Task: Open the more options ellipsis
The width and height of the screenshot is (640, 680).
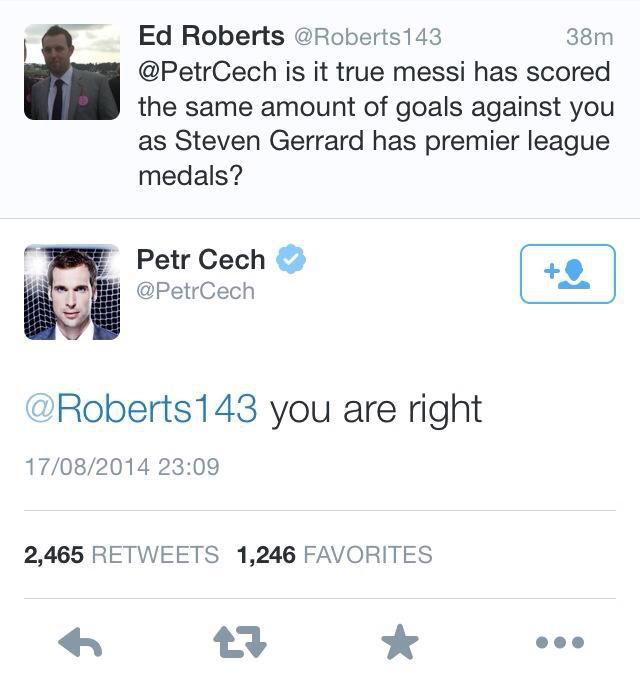Action: (x=559, y=643)
